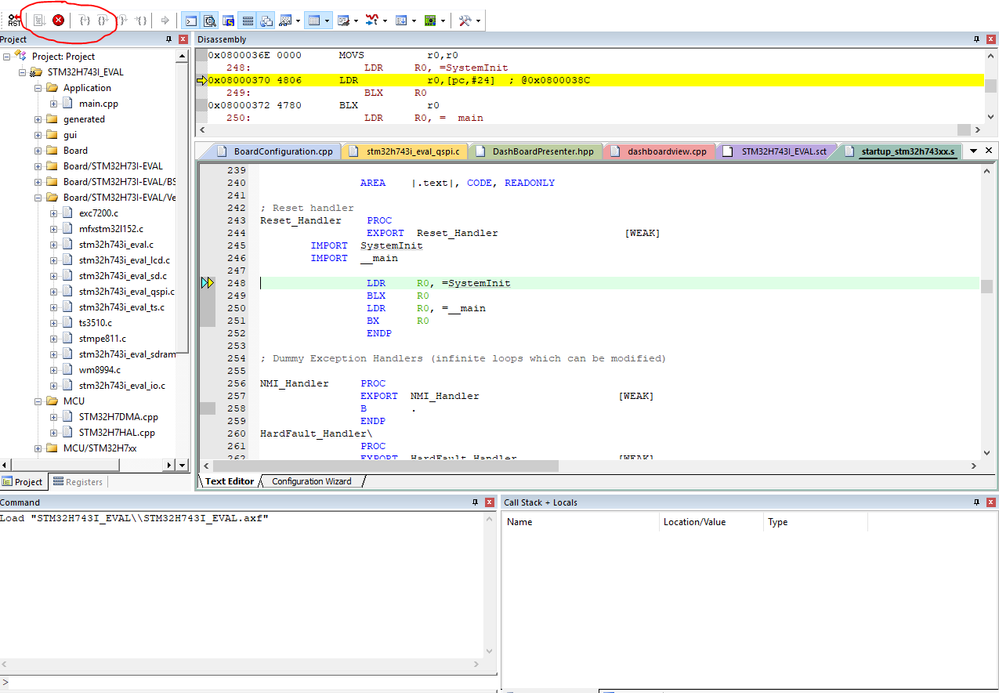
Task: Select wm8994.c in project tree
Action: tap(99, 370)
